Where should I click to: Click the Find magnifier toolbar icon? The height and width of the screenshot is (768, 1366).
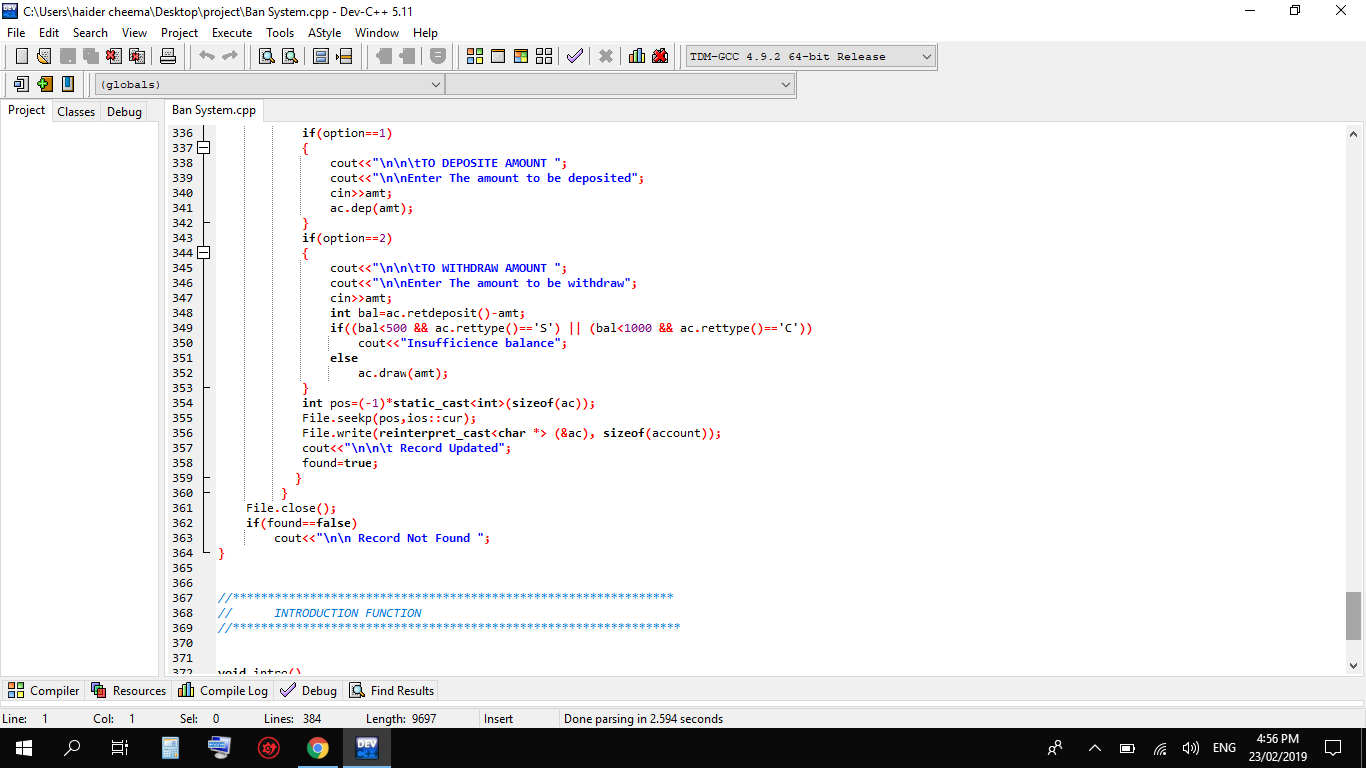[267, 56]
